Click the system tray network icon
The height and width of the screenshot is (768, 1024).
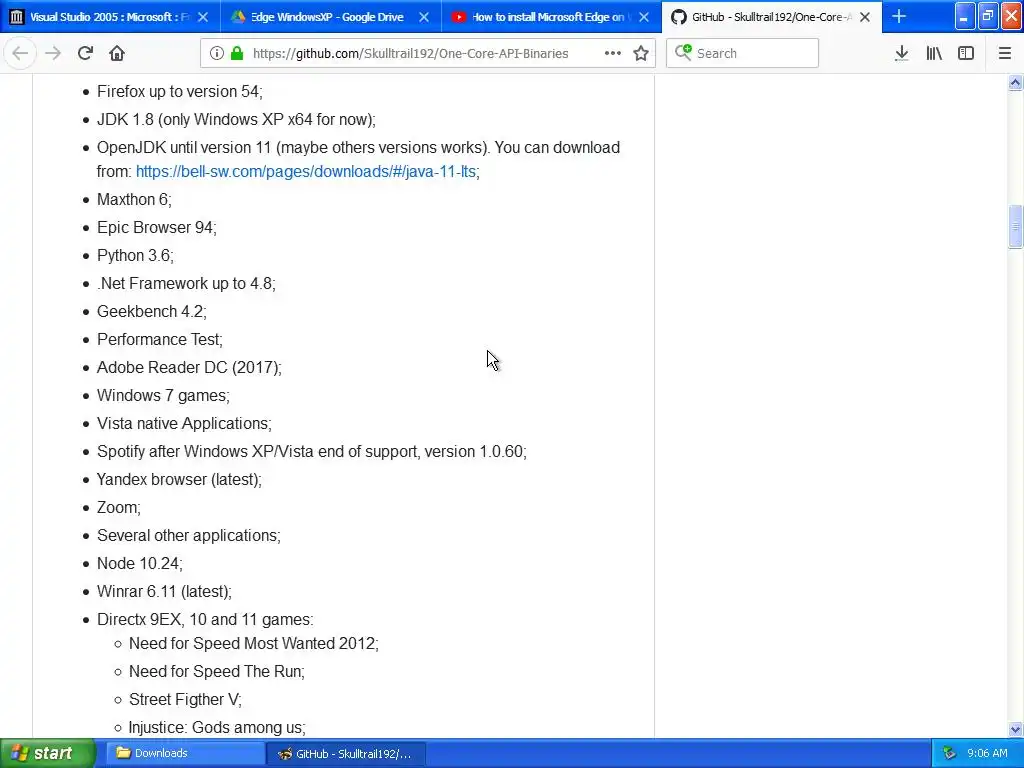pos(949,754)
